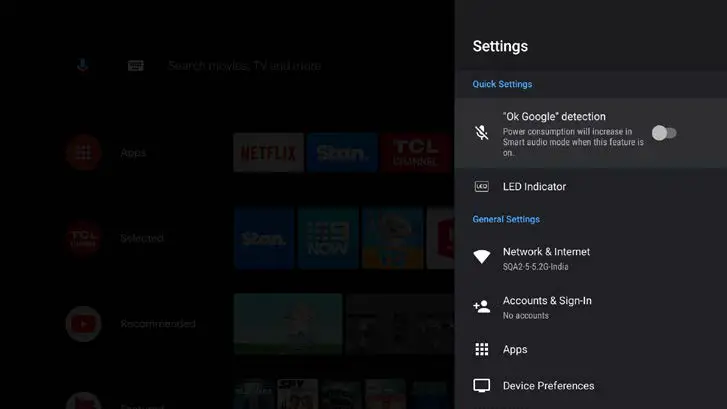Click the Wi-Fi icon beside Network & Internet

[482, 257]
